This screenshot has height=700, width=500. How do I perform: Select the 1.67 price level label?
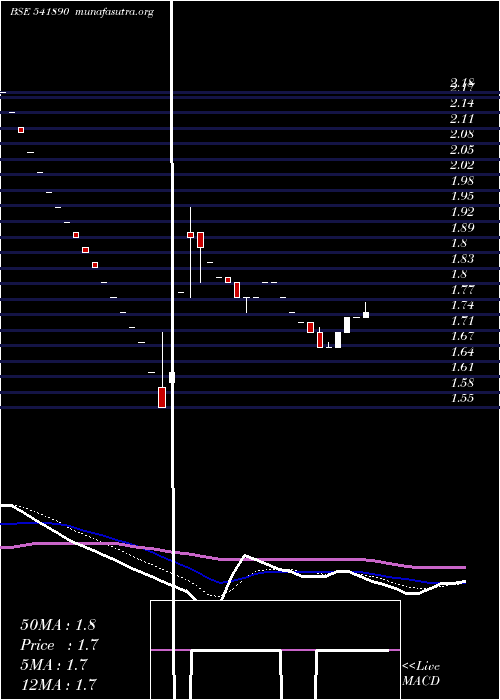(x=462, y=336)
